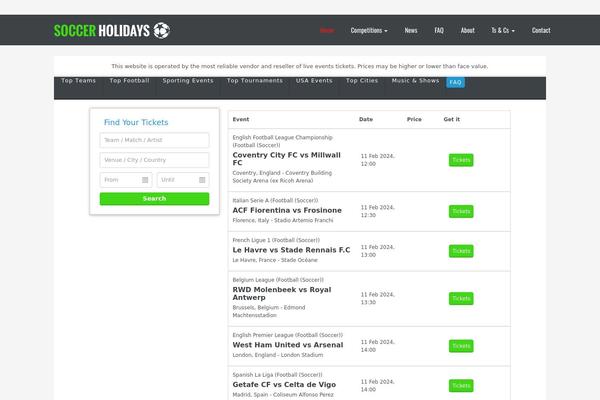Image resolution: width=600 pixels, height=400 pixels.
Task: Open Le Havre vs Stade Rennais F.C event
Action: [x=291, y=250]
